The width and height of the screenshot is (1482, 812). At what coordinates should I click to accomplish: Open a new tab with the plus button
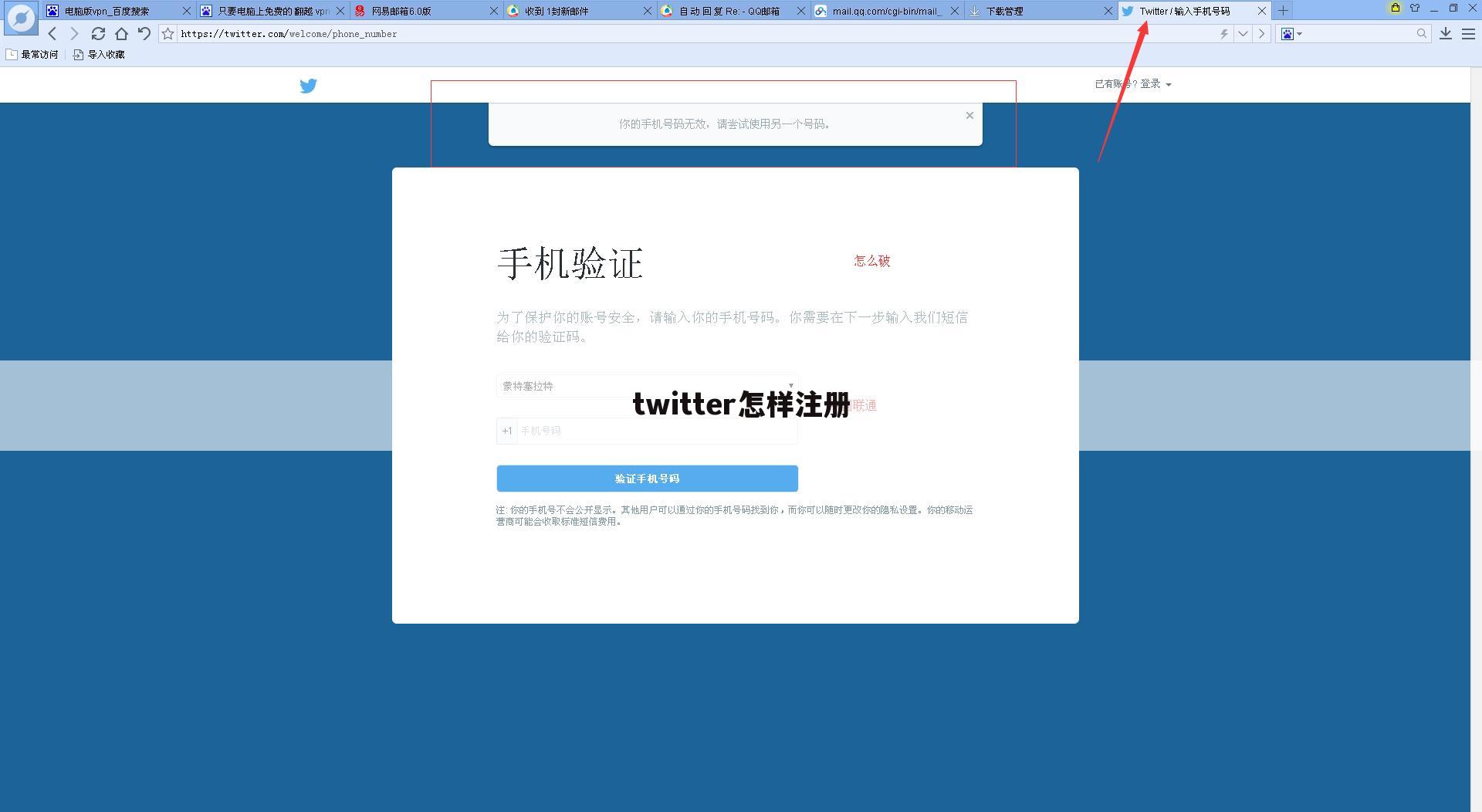[1283, 11]
